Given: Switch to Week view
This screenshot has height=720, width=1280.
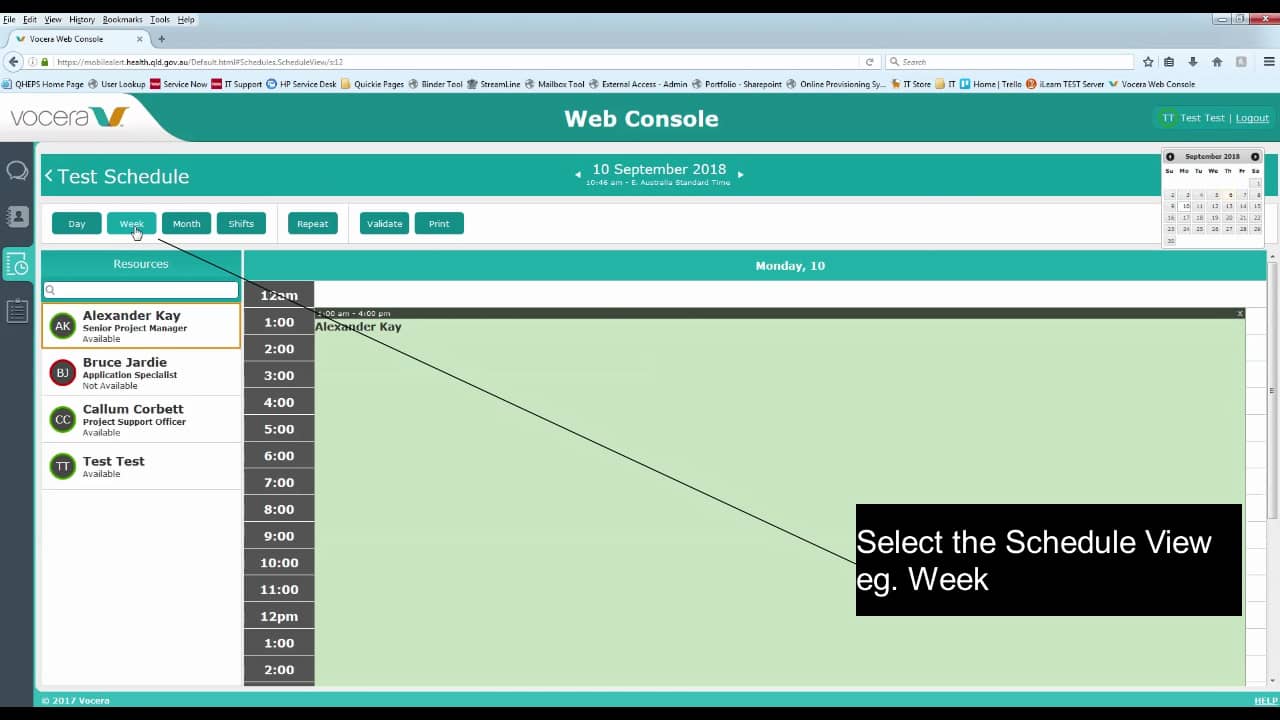Looking at the screenshot, I should 132,224.
